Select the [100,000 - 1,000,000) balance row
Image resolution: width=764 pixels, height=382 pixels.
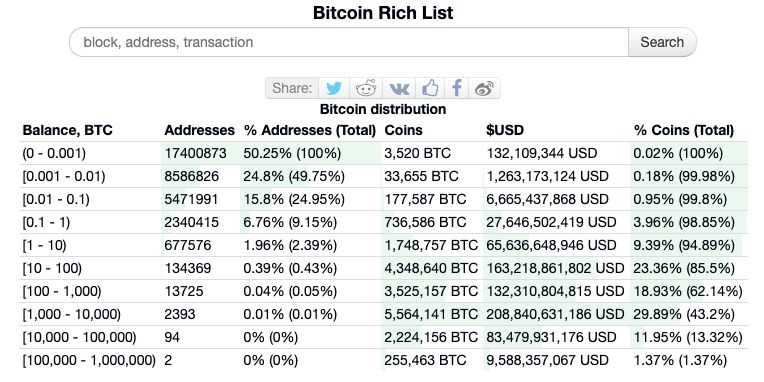click(384, 361)
